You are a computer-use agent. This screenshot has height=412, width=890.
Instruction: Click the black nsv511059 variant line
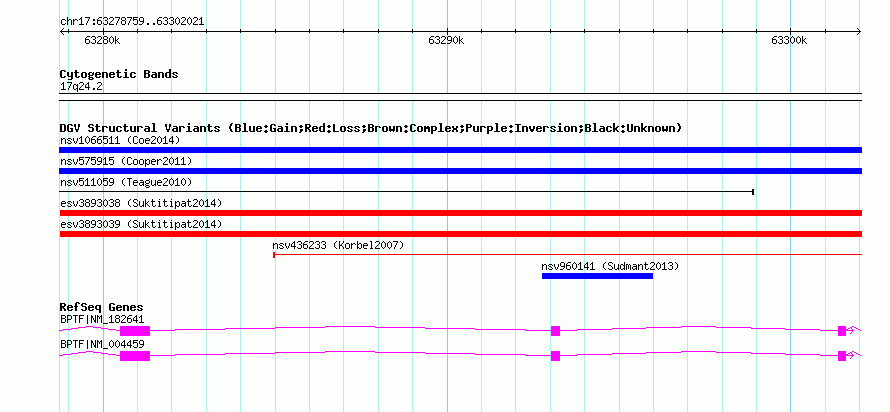(x=406, y=192)
